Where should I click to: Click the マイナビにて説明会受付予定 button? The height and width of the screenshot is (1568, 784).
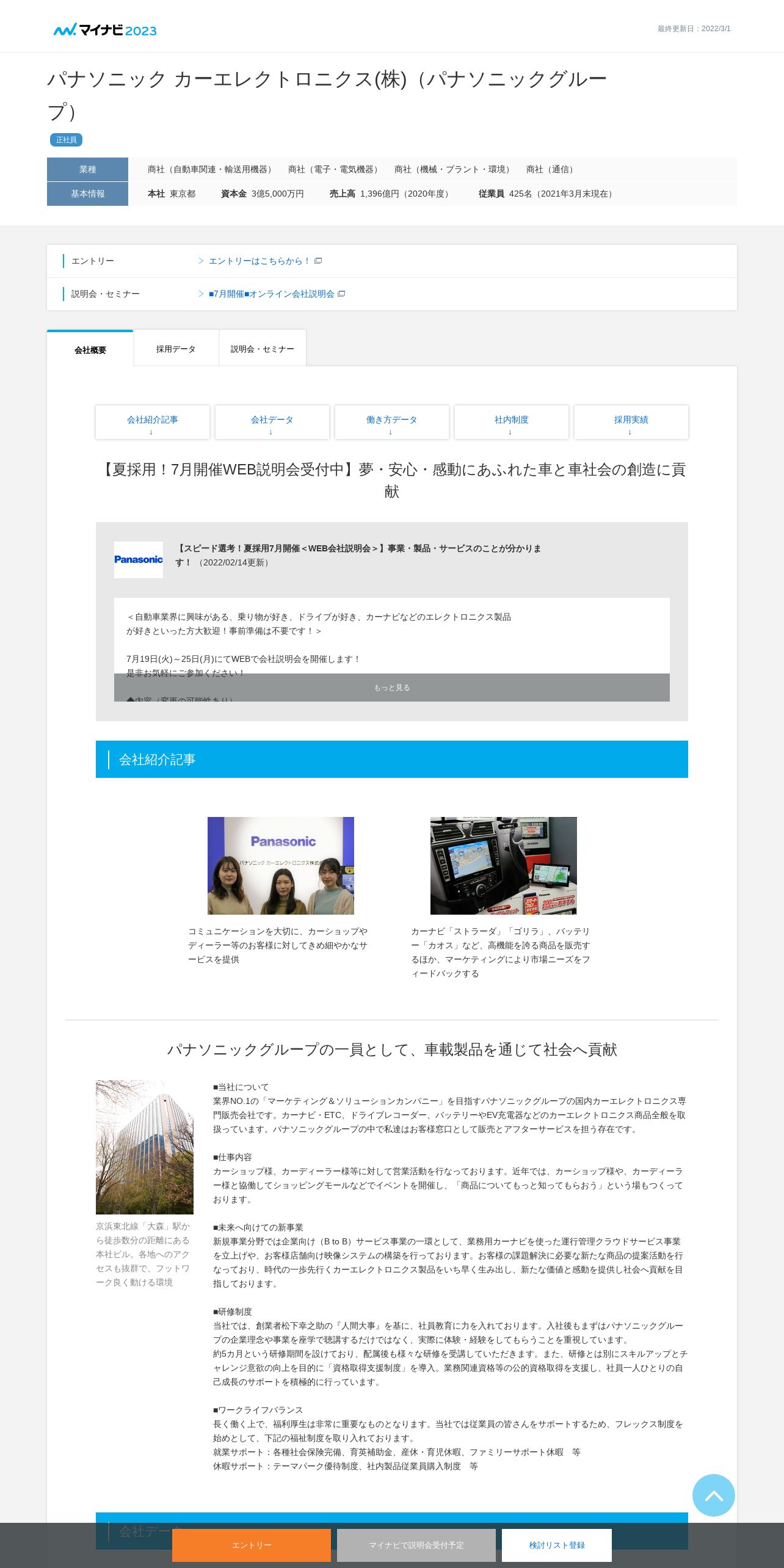(x=416, y=1545)
